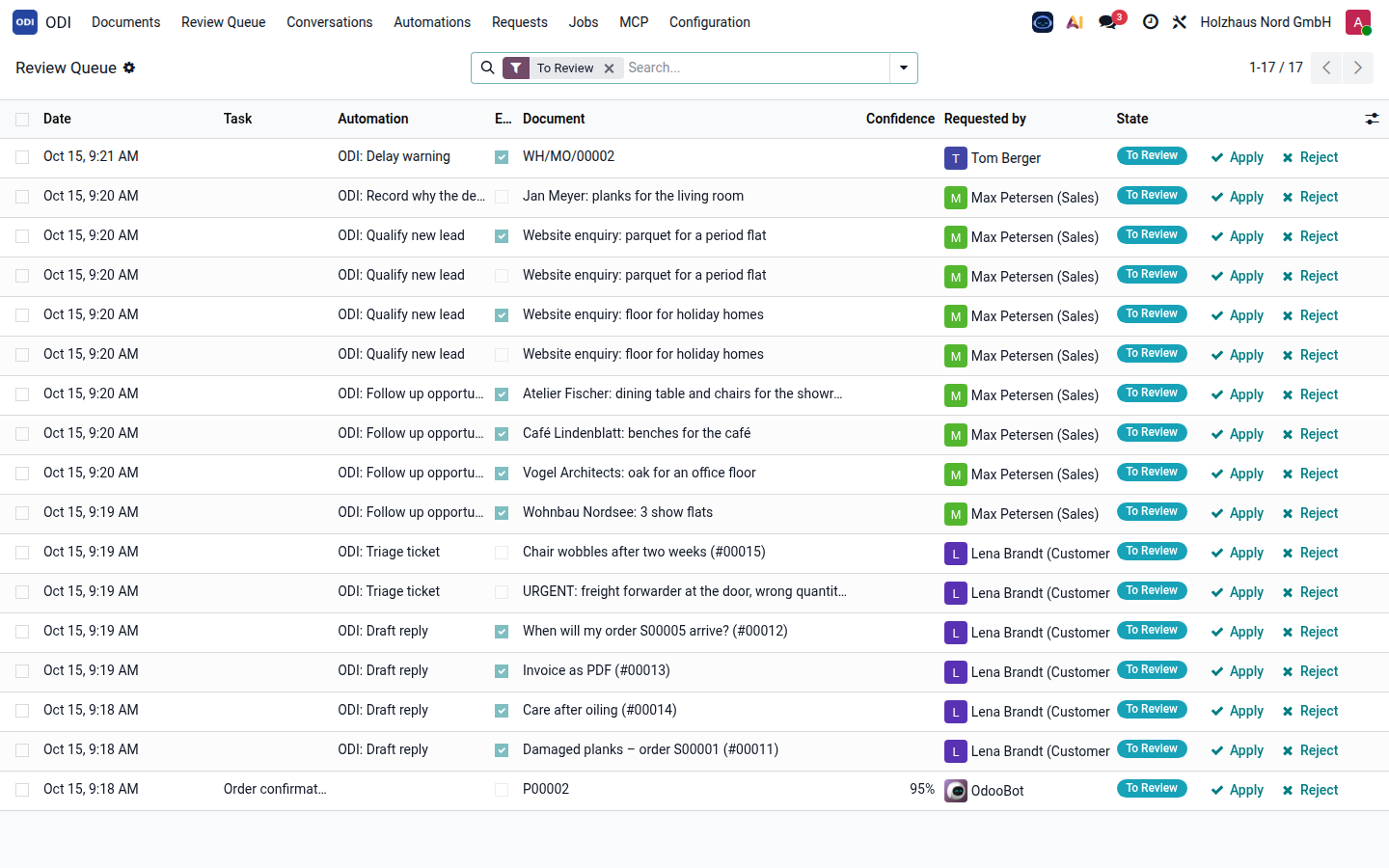The image size is (1389, 868).
Task: Go to the previous page of records
Action: point(1326,68)
